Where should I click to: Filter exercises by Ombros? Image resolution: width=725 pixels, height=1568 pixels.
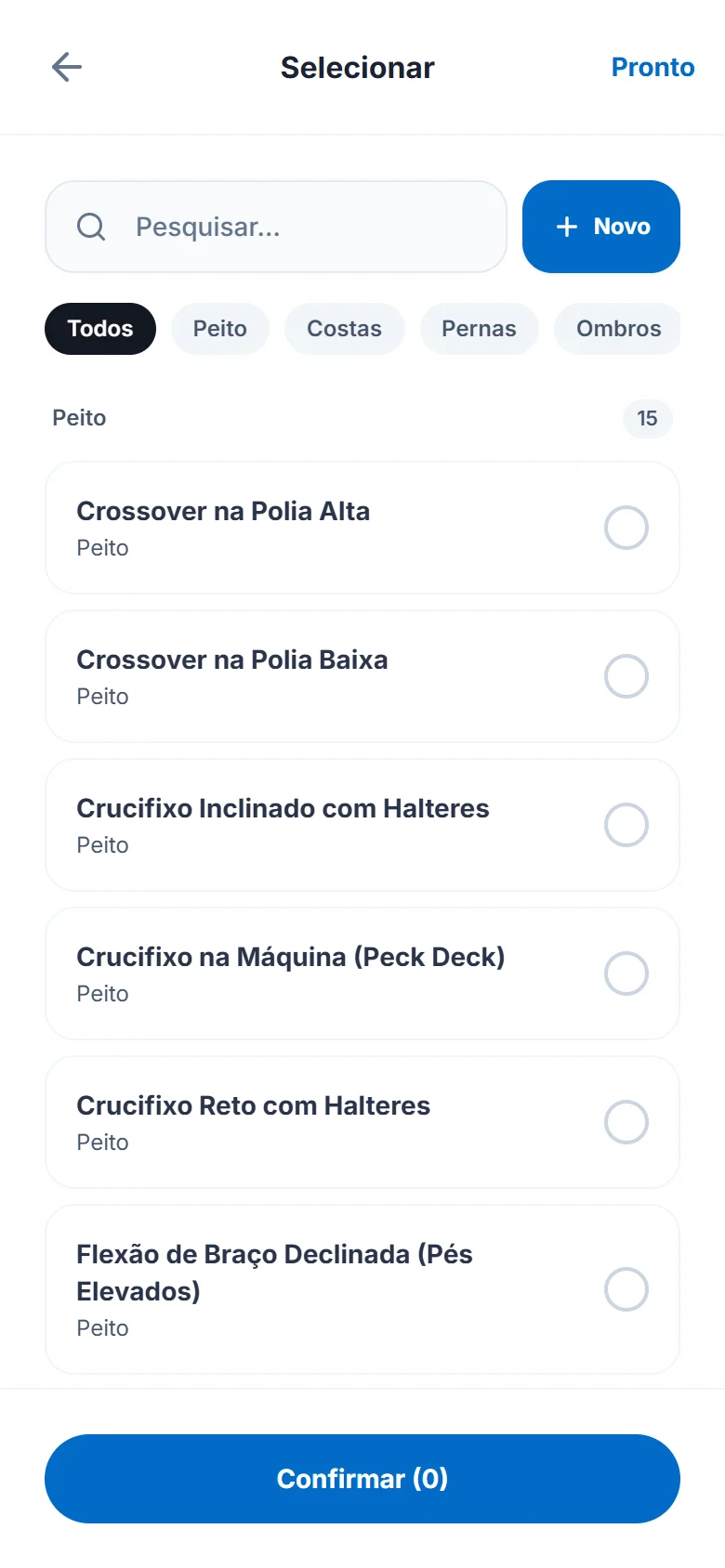click(618, 329)
